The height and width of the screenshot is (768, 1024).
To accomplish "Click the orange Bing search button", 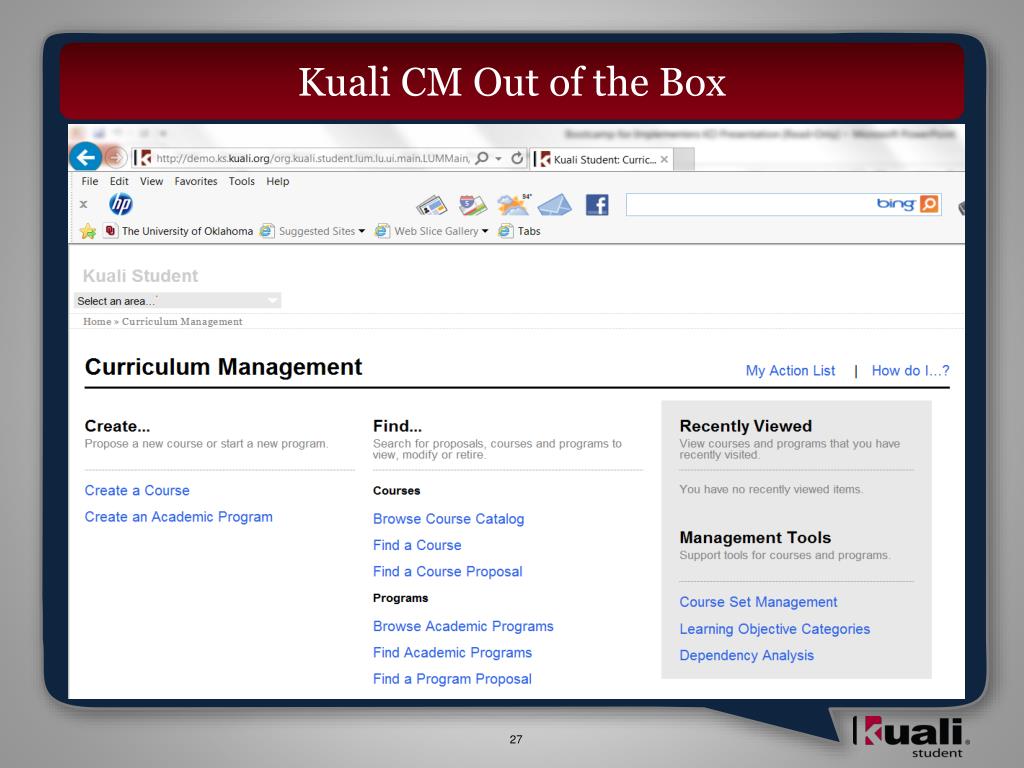I will point(929,204).
